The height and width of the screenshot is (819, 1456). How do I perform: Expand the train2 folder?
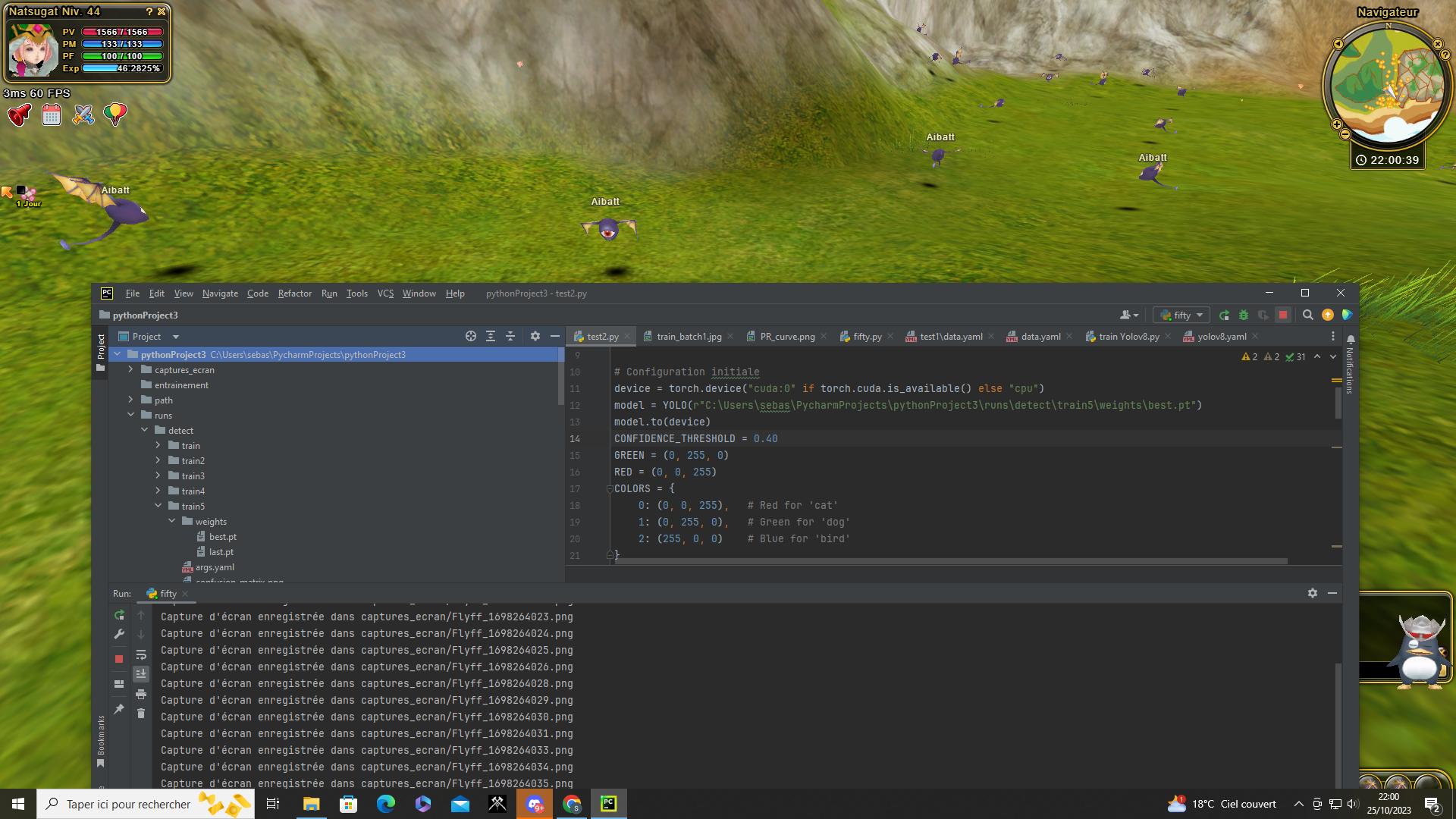[158, 461]
